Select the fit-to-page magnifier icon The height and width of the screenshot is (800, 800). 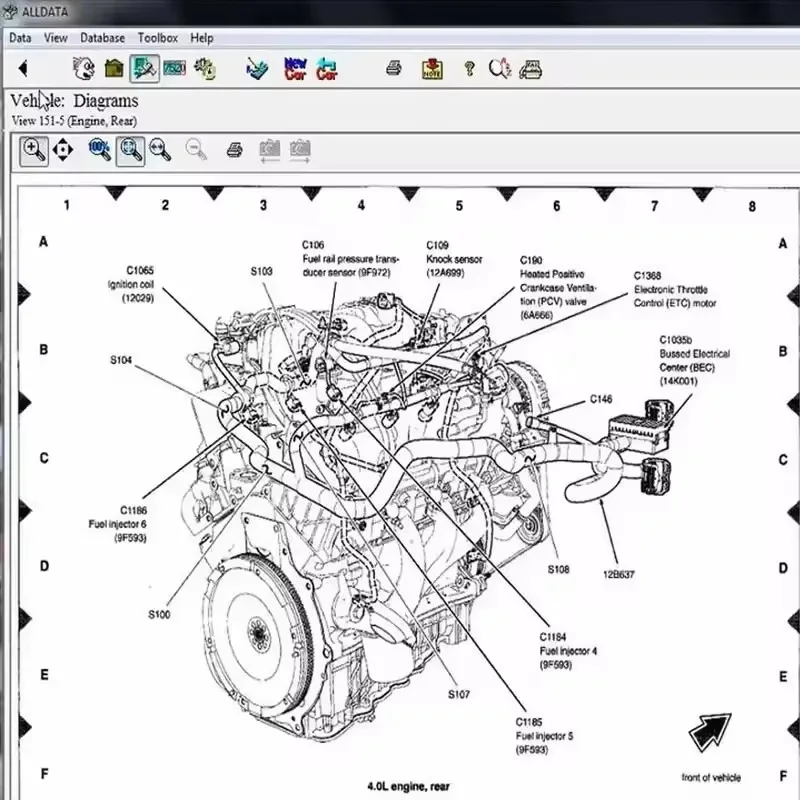(x=130, y=149)
